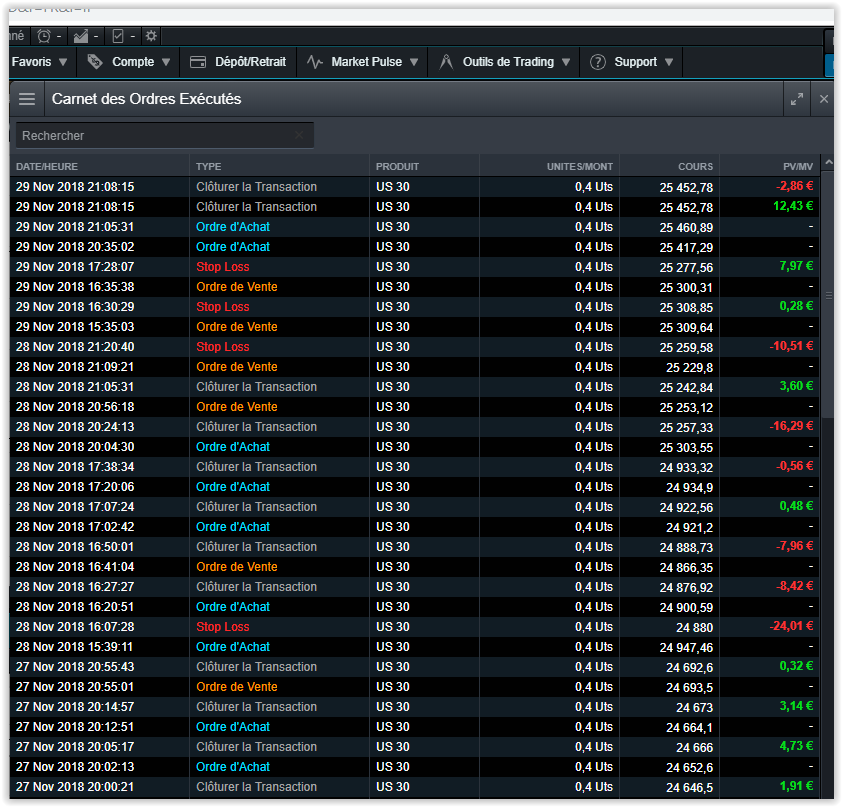This screenshot has height=807, width=842.
Task: Open the Compte dropdown menu
Action: [133, 62]
